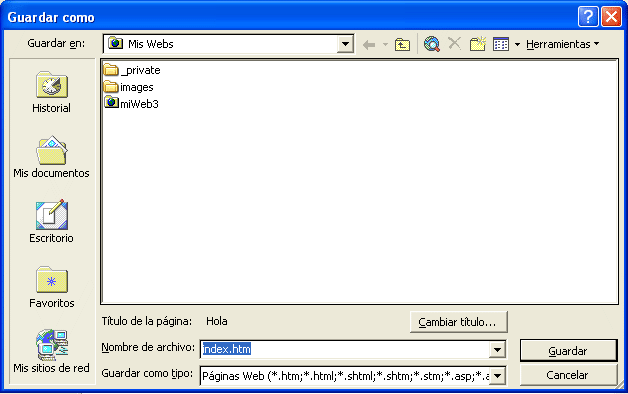Image resolution: width=628 pixels, height=394 pixels.
Task: Go to Mis documentos in places bar
Action: (52, 157)
